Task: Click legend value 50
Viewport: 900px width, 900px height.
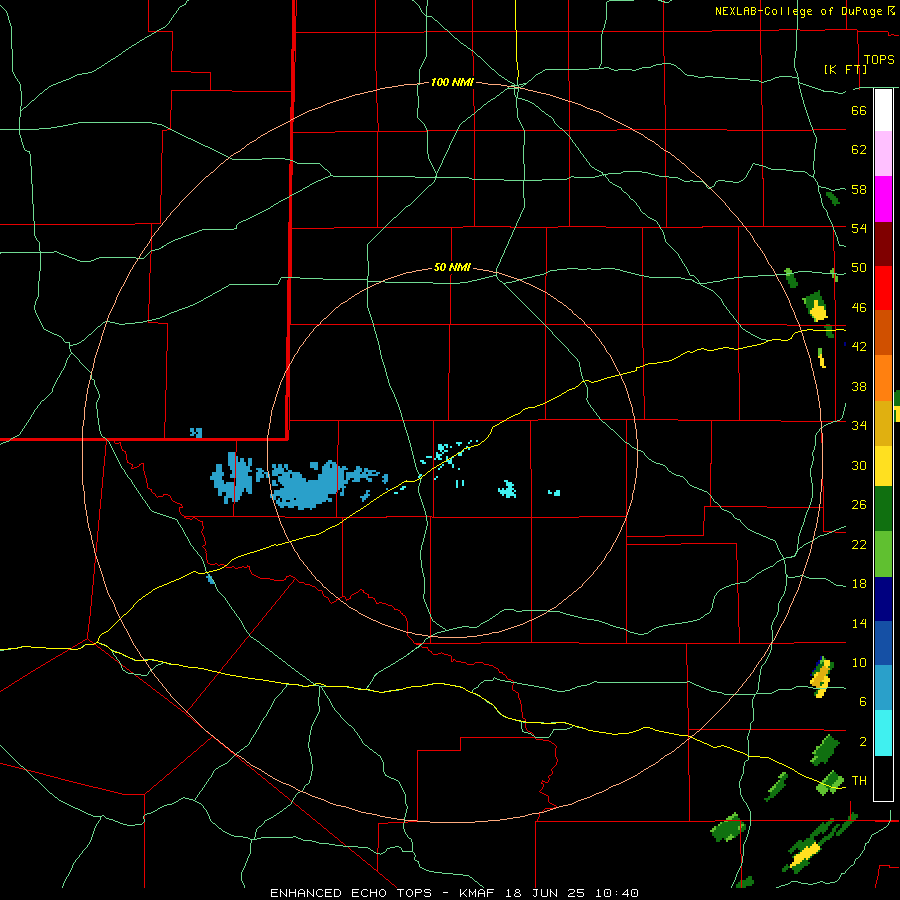Action: click(x=859, y=268)
